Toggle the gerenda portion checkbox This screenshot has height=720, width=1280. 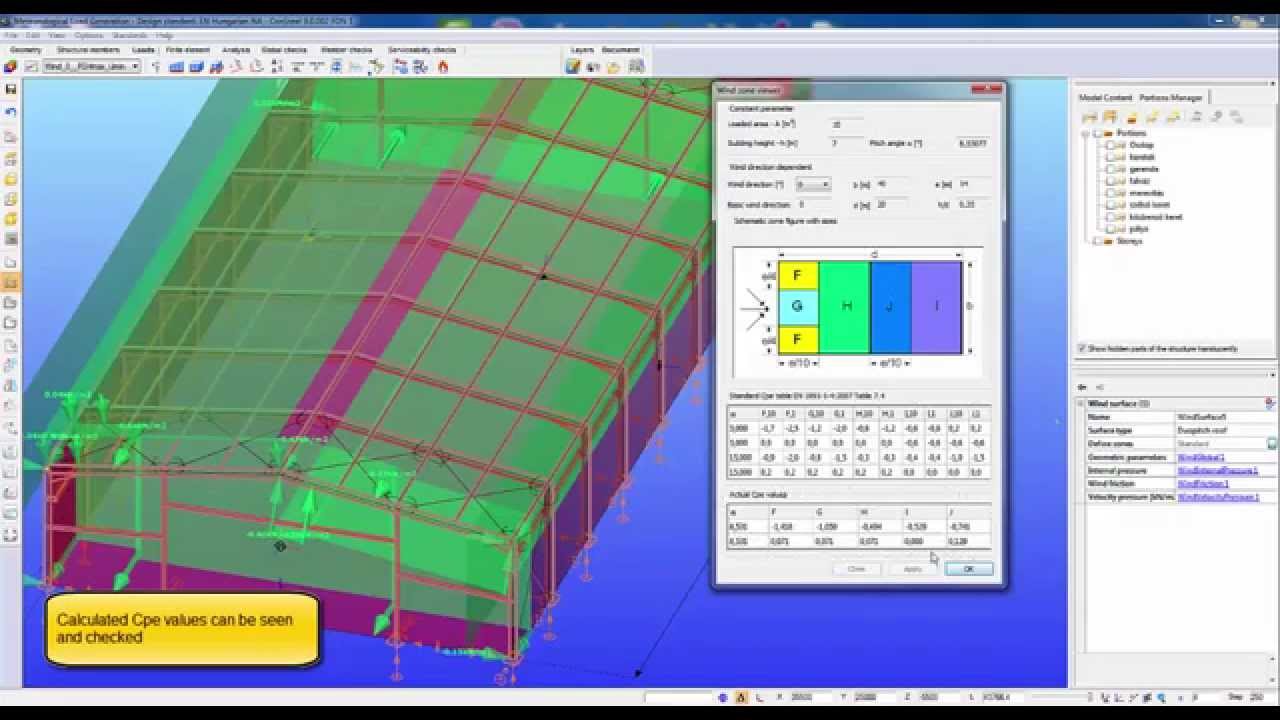(1109, 169)
